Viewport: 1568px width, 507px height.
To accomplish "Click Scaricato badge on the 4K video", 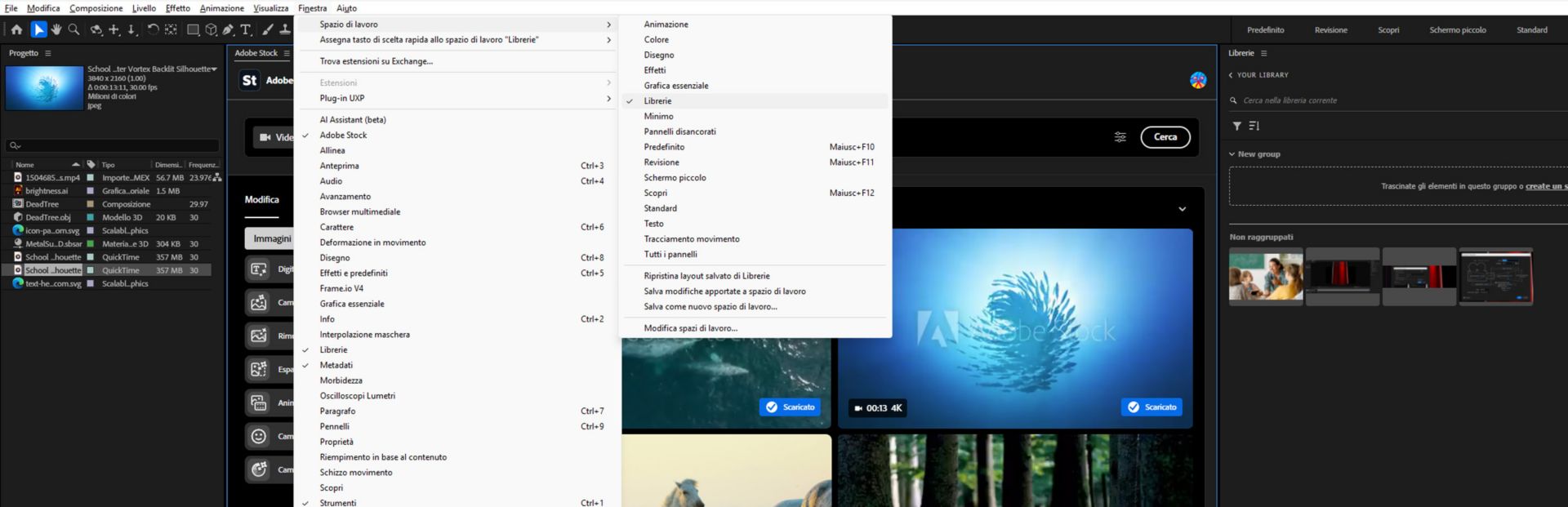I will click(1152, 407).
